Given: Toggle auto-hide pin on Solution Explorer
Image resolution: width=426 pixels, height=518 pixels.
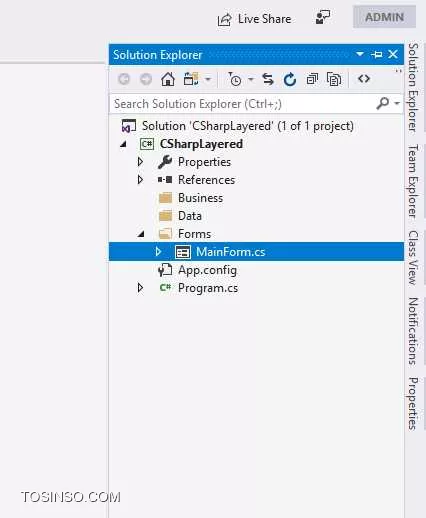Looking at the screenshot, I should click(x=377, y=54).
